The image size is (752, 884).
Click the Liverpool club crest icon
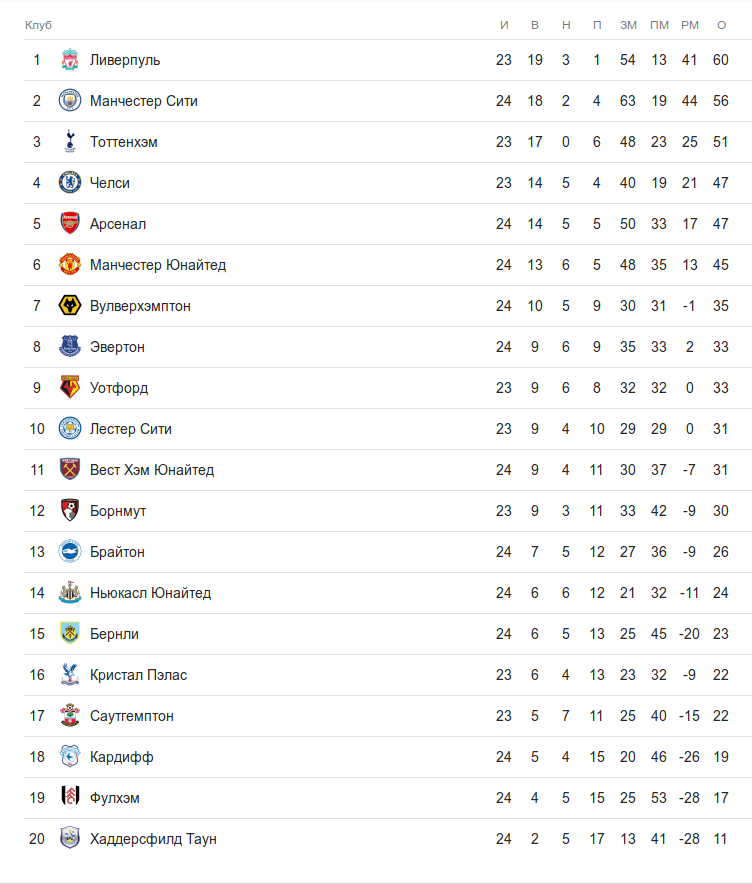coord(69,60)
